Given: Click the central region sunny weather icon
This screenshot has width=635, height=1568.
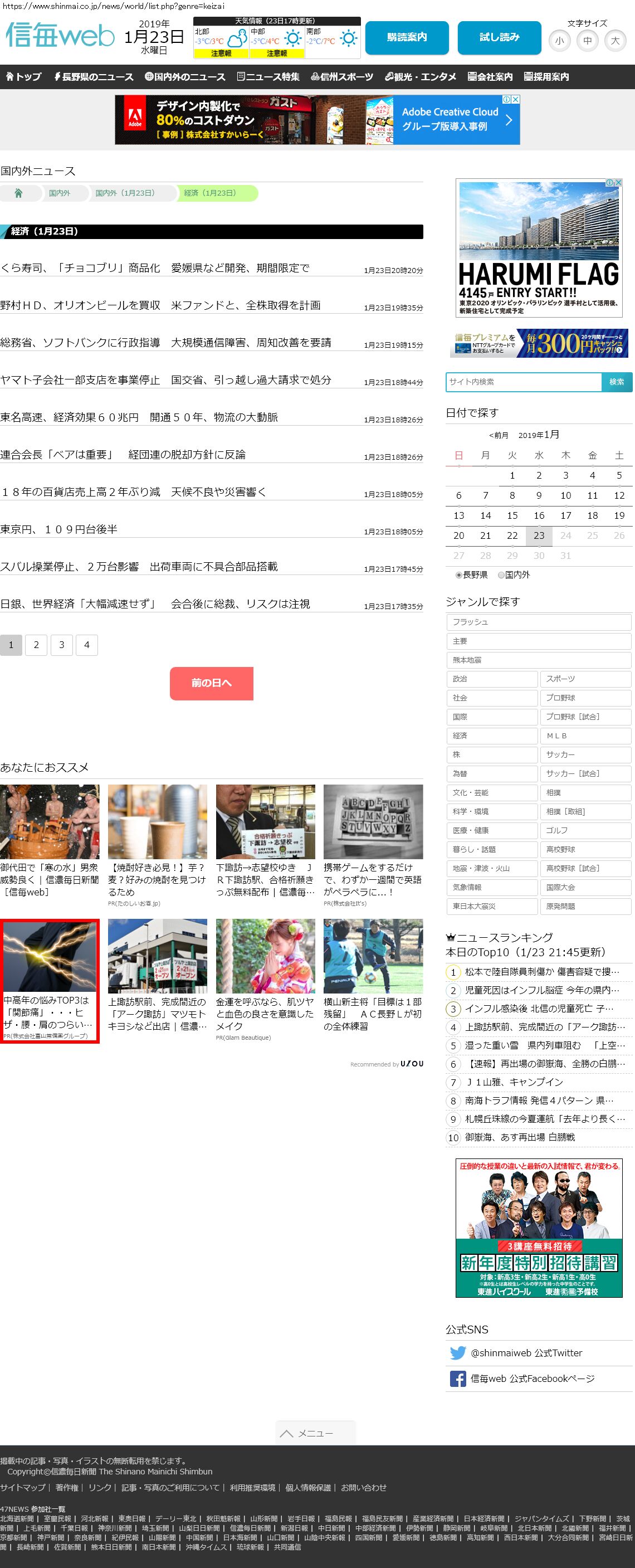Looking at the screenshot, I should [292, 38].
